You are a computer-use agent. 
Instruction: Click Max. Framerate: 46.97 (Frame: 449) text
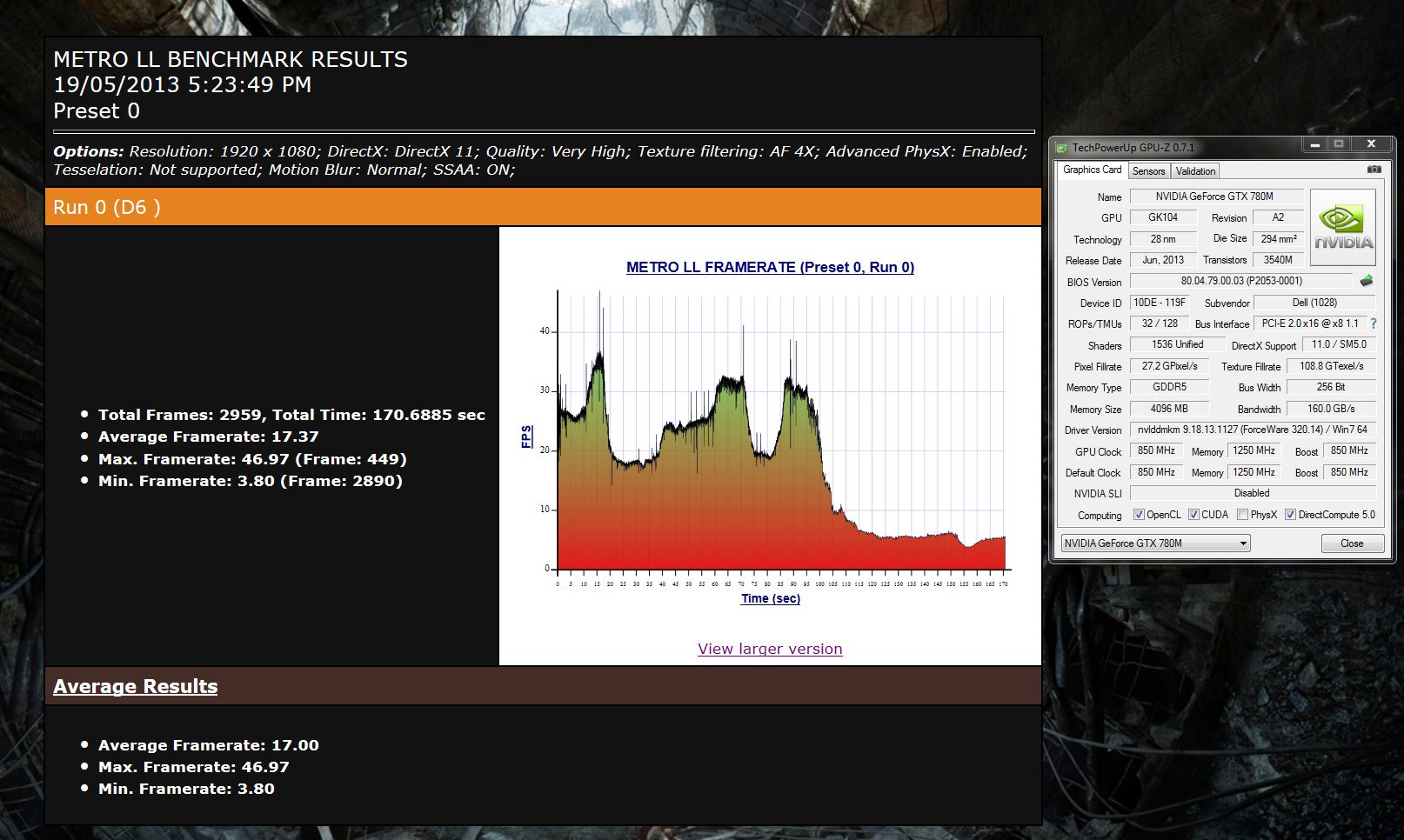pos(252,459)
